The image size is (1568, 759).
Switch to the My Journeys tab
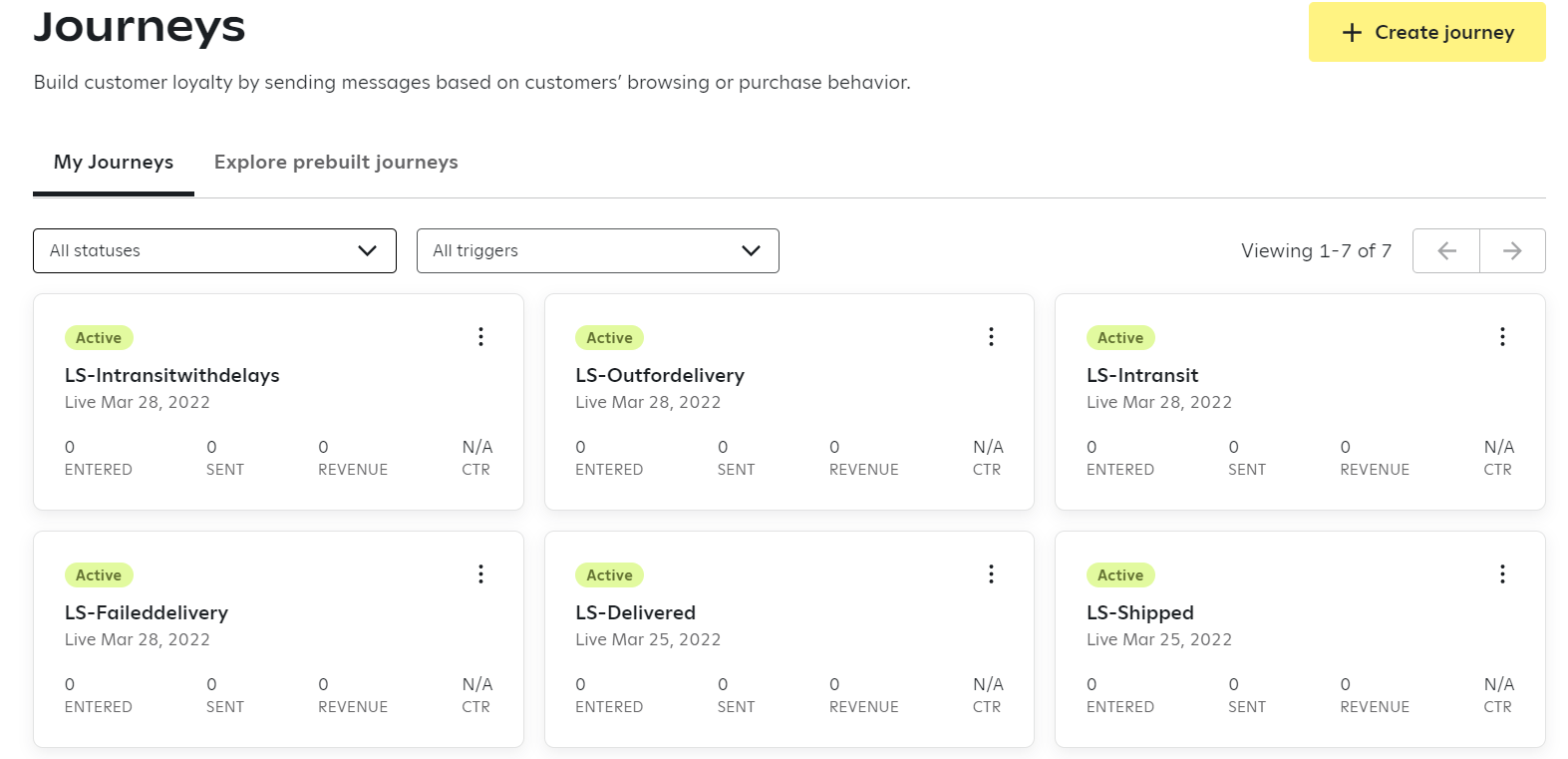coord(114,163)
